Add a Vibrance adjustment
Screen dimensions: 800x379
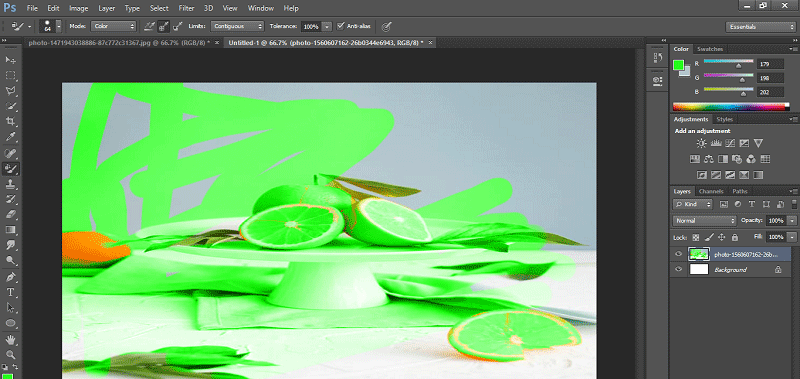click(758, 143)
